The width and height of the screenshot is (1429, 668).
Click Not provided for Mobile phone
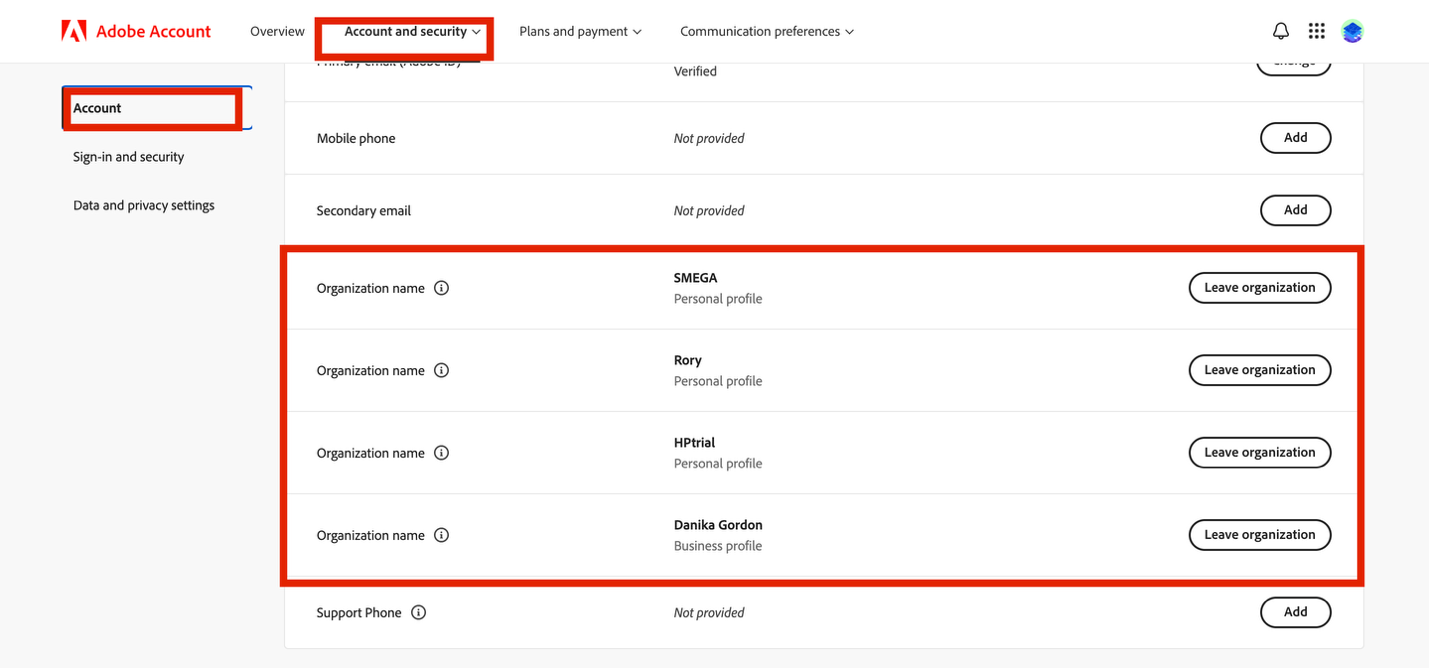709,138
